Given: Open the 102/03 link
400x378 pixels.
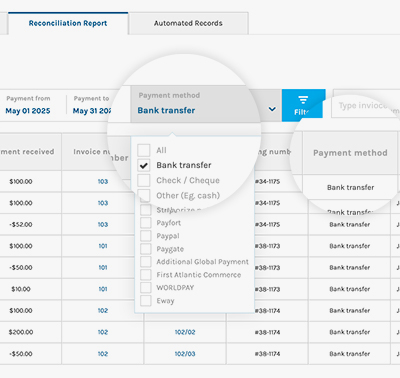Looking at the screenshot, I should (x=185, y=354).
